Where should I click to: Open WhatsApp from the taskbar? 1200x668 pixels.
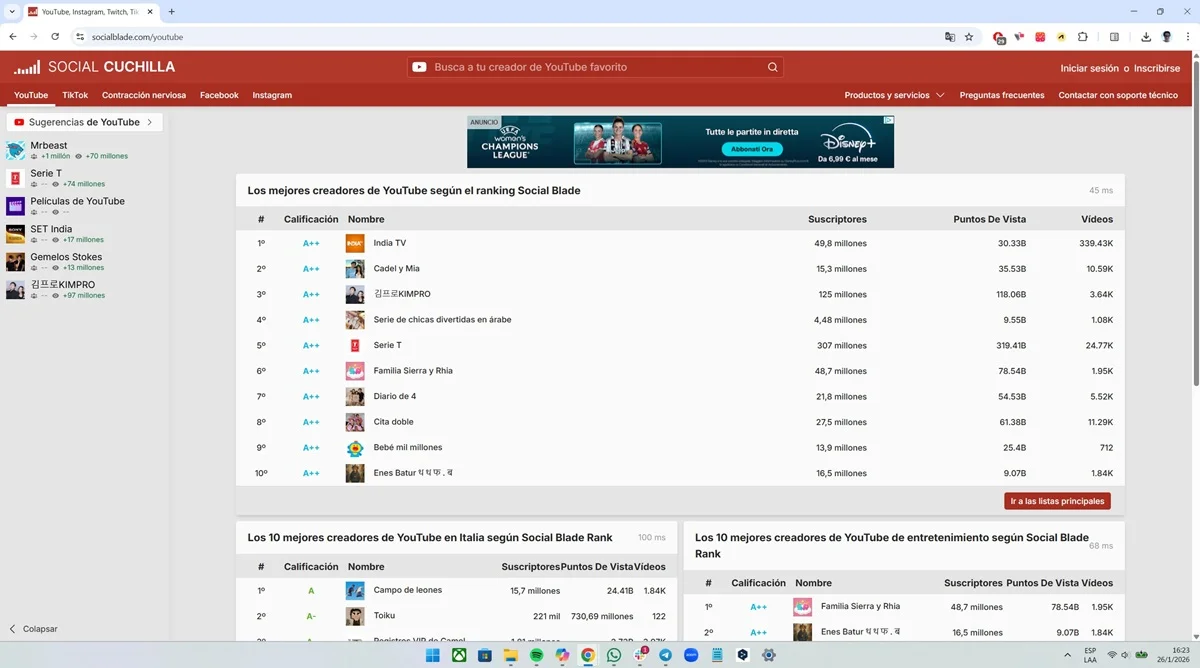pyautogui.click(x=613, y=655)
